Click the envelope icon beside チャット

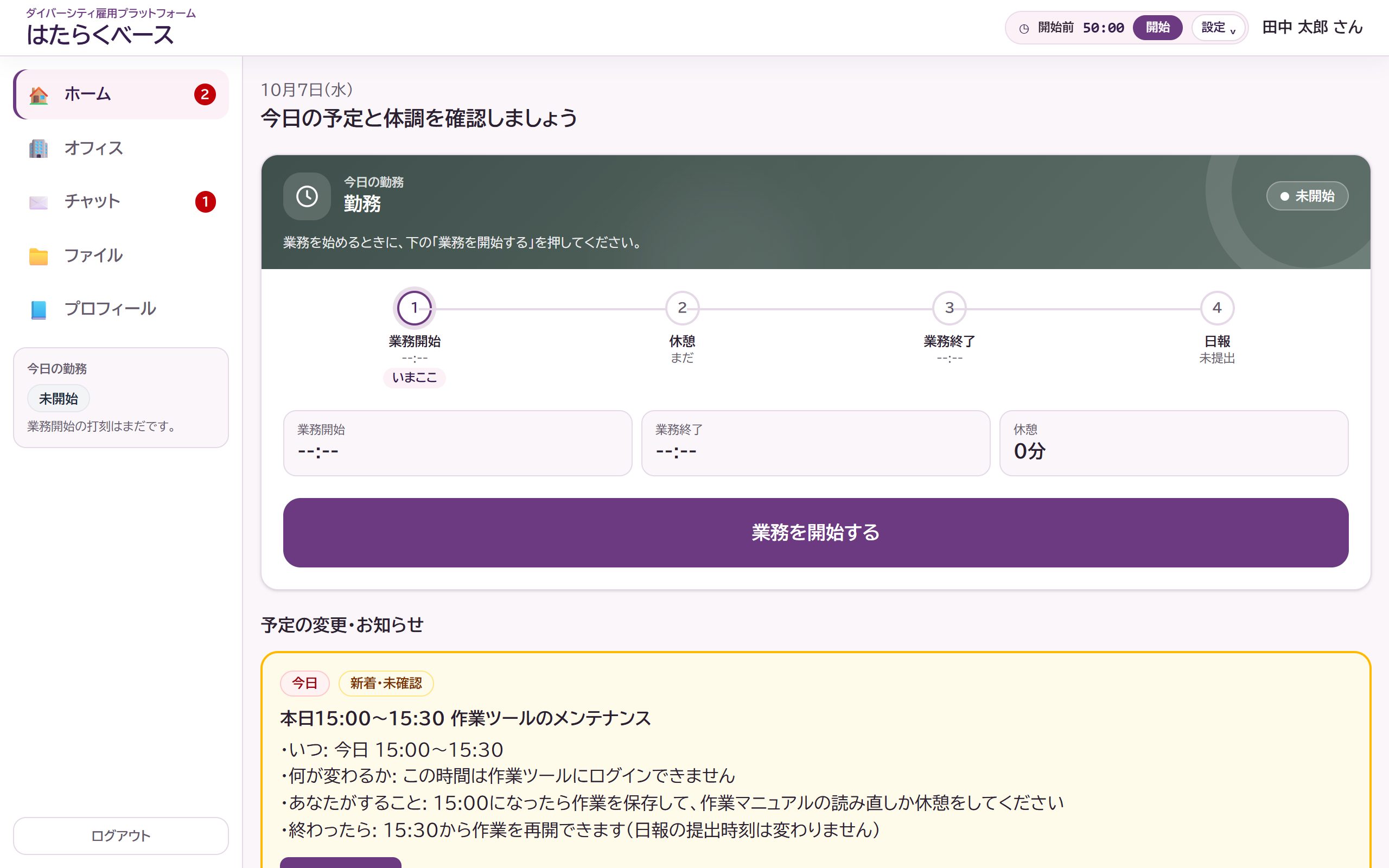pos(39,202)
